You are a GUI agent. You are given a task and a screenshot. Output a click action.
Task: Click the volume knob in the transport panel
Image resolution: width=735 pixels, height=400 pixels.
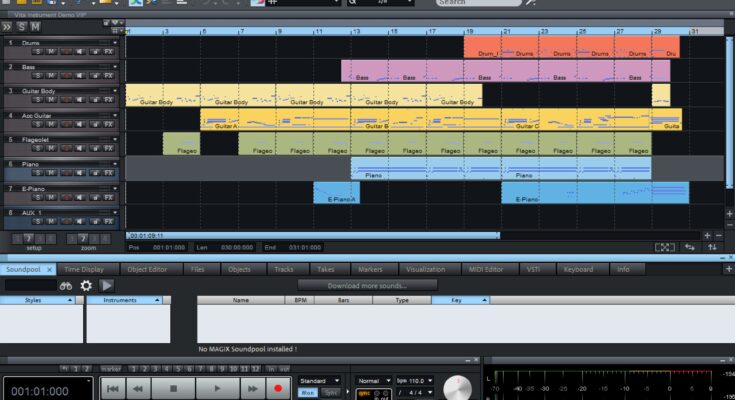click(x=456, y=386)
